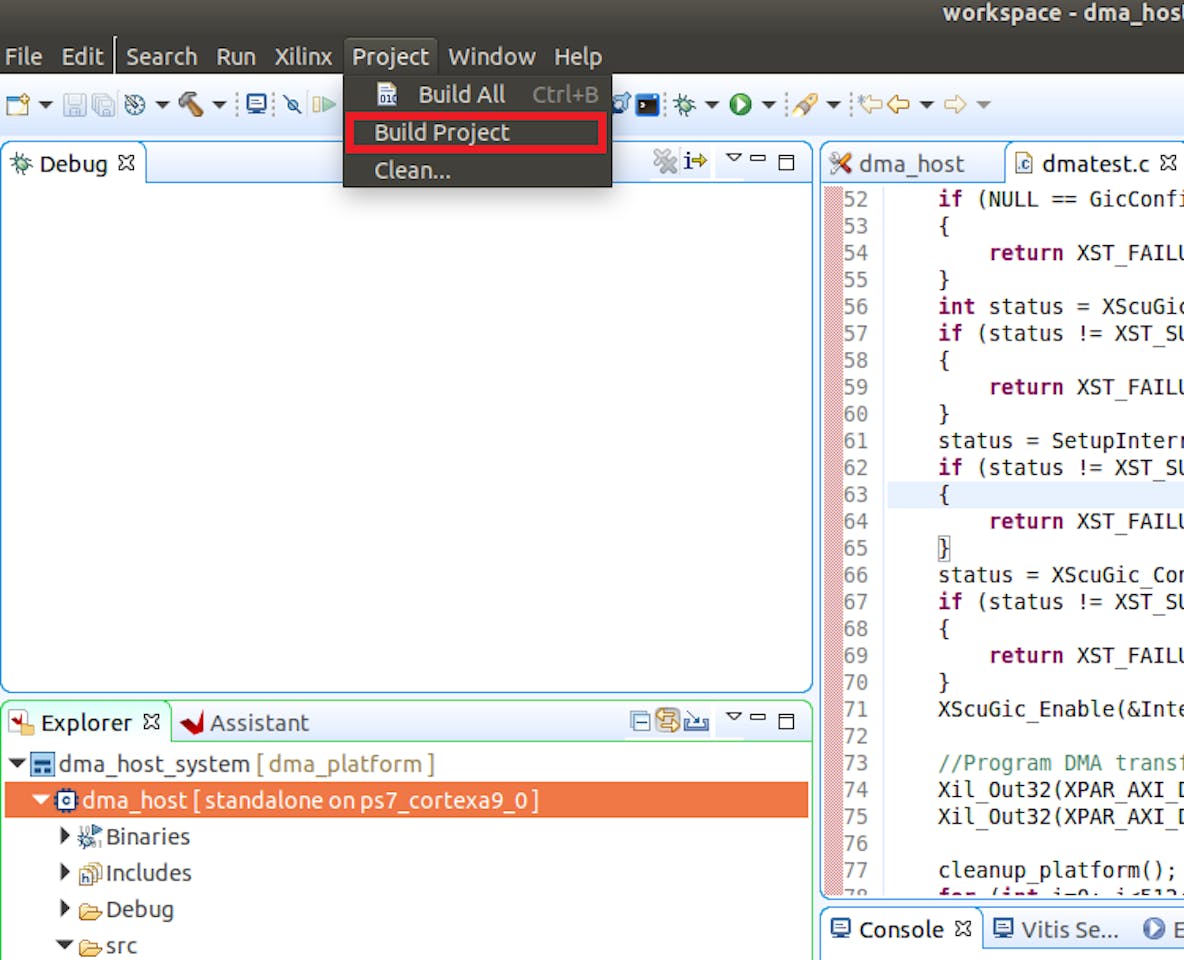Open the Run dropdown arrow

768,104
